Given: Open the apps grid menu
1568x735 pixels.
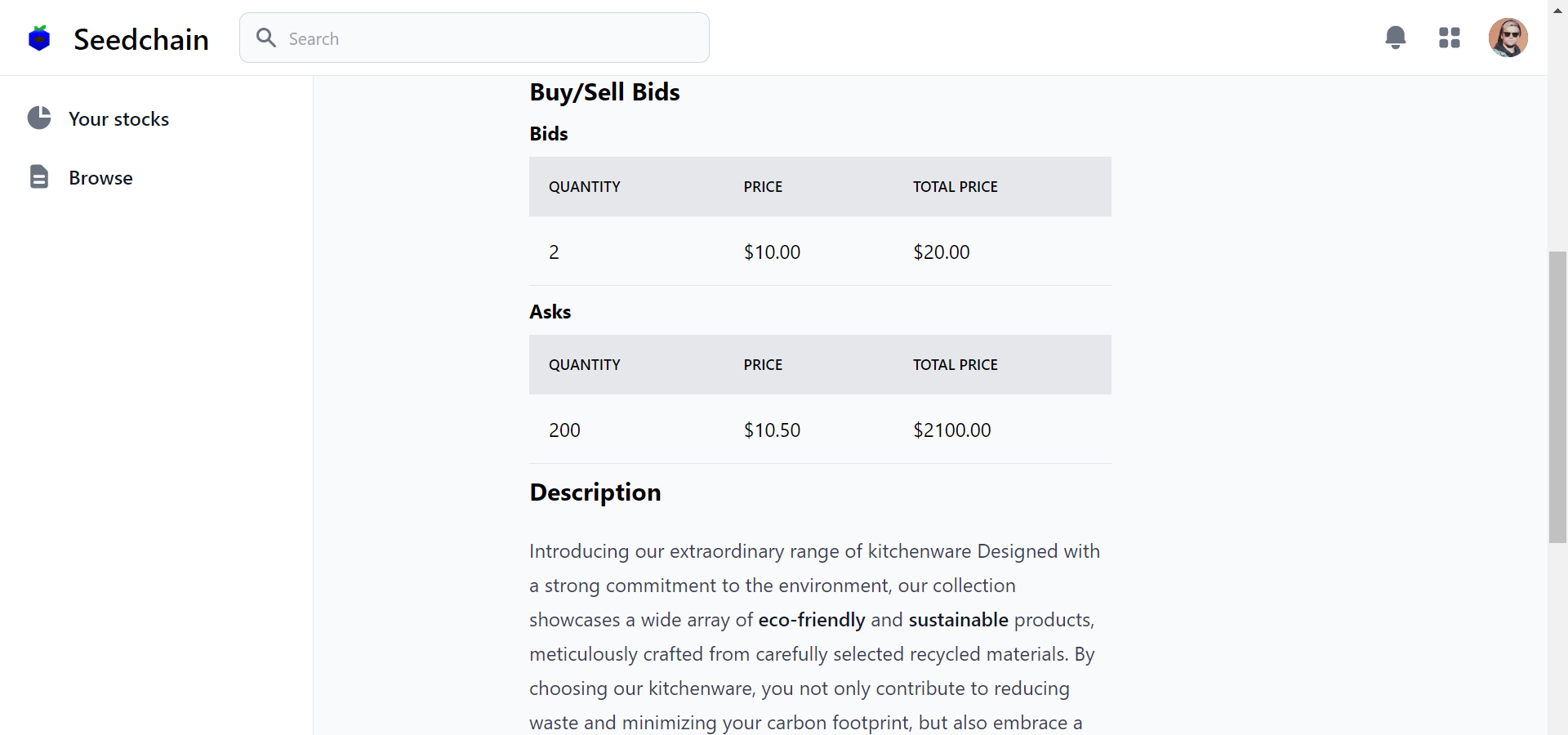Looking at the screenshot, I should point(1450,38).
